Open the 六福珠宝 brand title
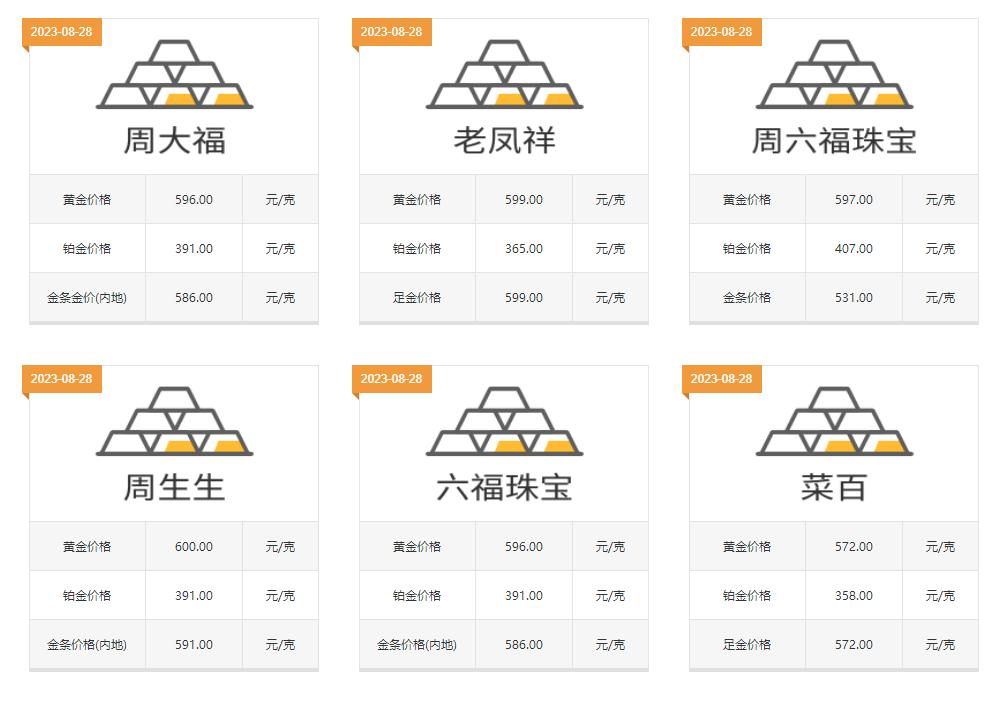 (504, 487)
